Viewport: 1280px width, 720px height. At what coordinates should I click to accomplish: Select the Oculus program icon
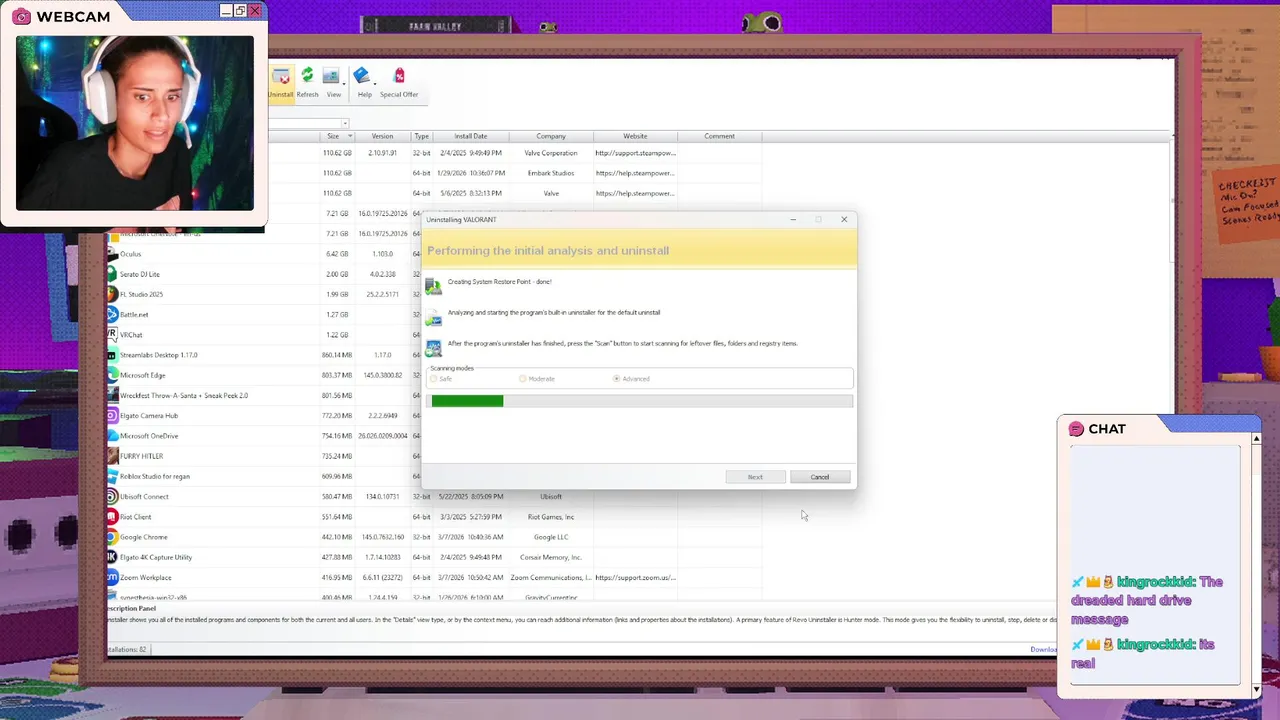pyautogui.click(x=113, y=254)
